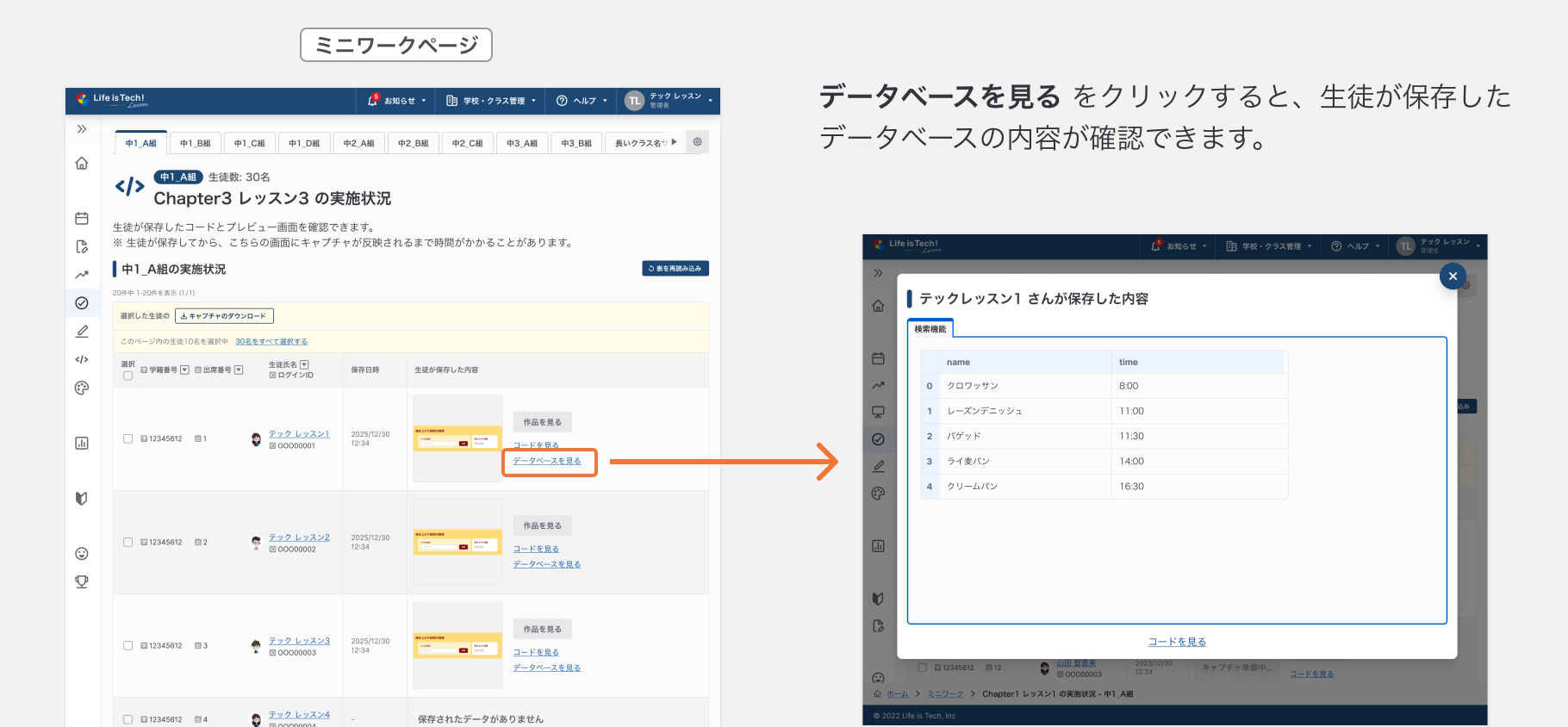Open the home icon in the left window's sidebar

click(x=82, y=163)
